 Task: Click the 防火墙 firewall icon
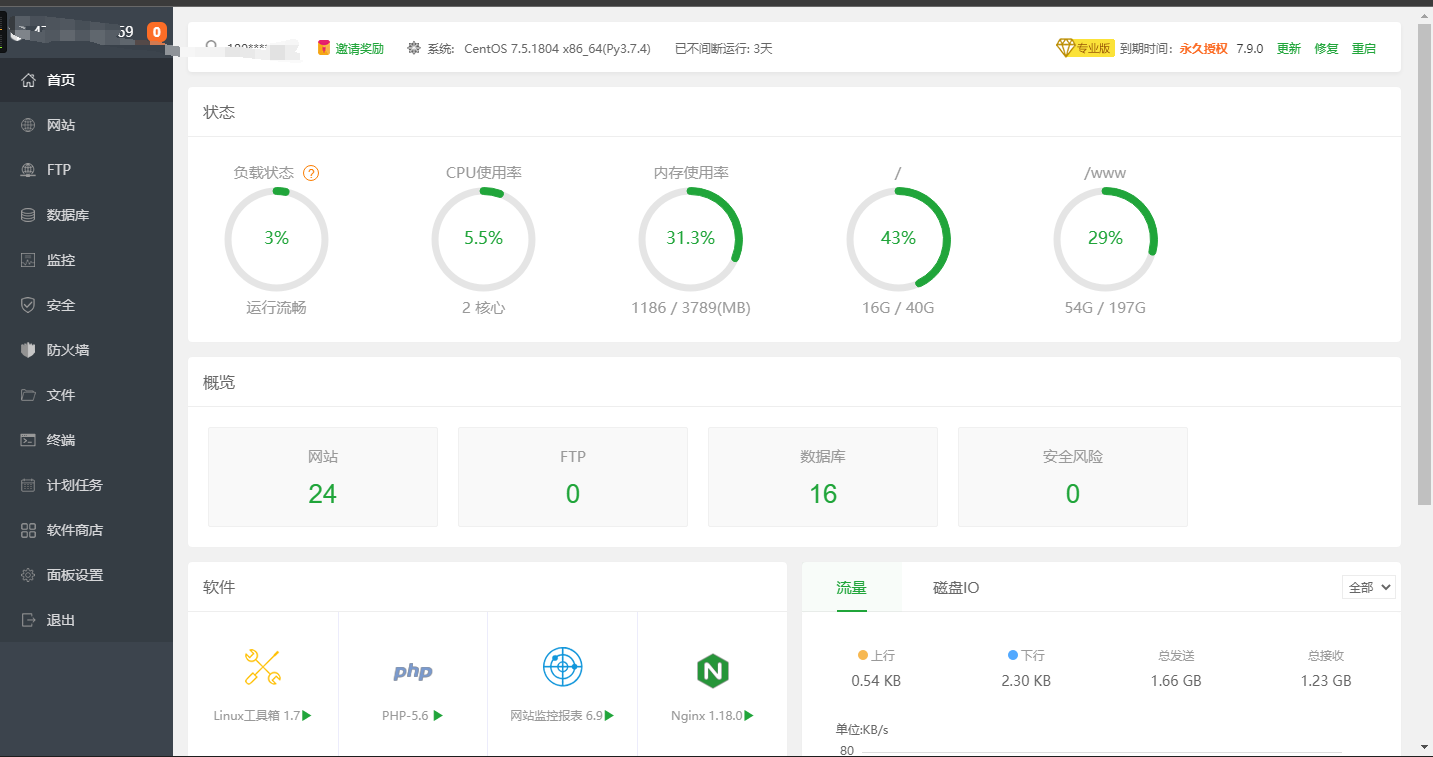(x=28, y=350)
